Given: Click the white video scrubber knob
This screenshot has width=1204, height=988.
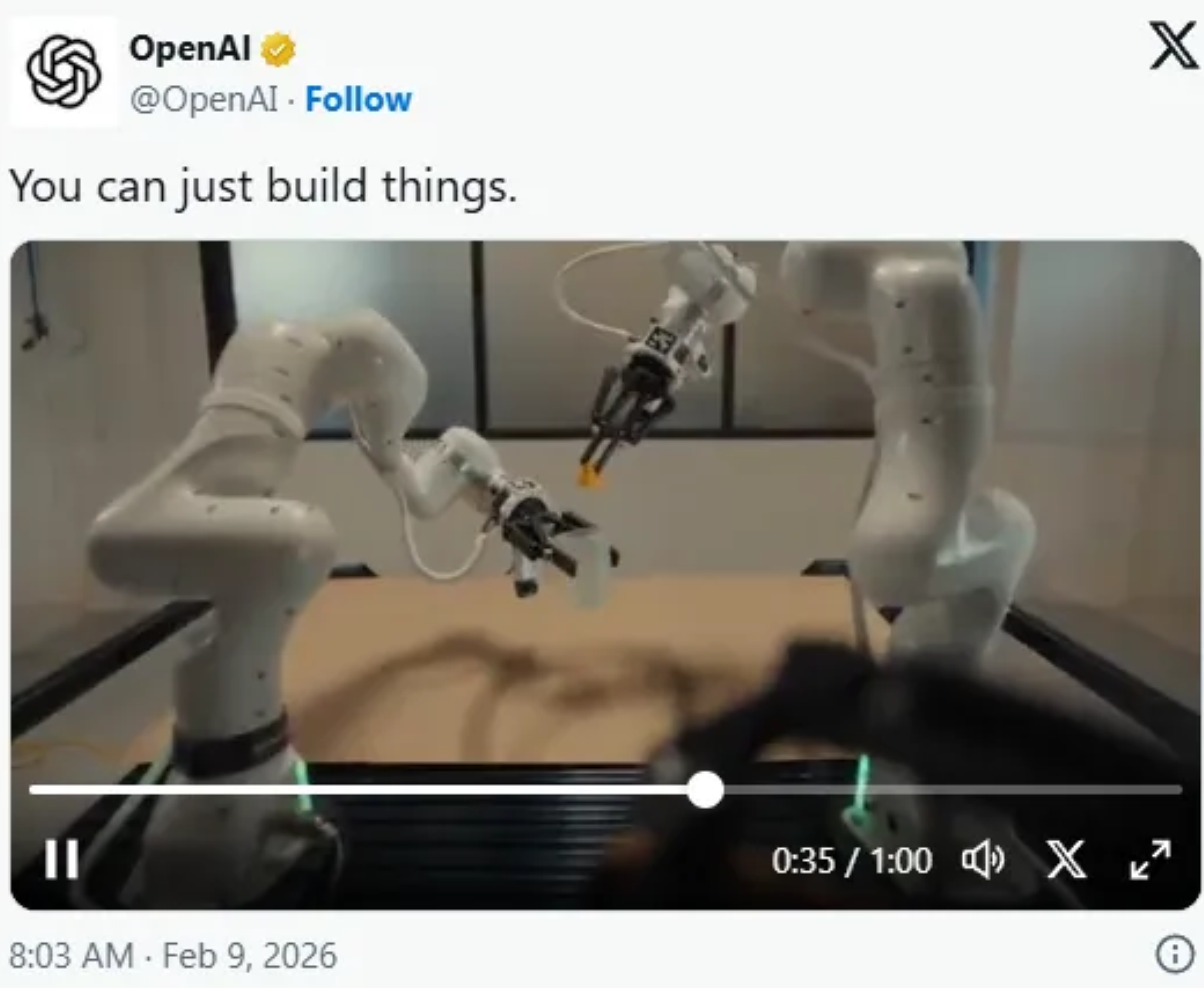Looking at the screenshot, I should point(705,790).
